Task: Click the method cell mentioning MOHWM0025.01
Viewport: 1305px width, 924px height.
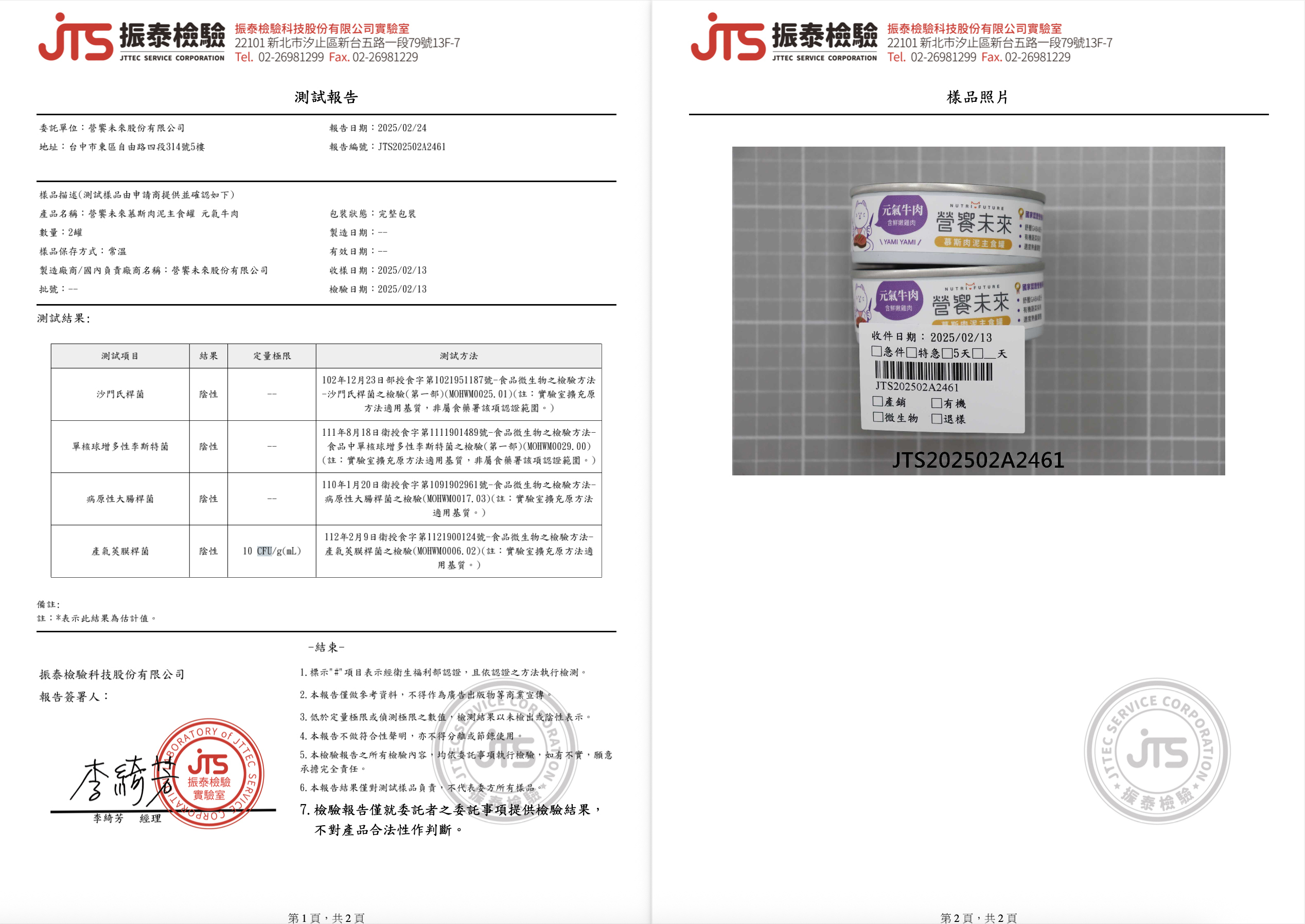Action: 458,394
